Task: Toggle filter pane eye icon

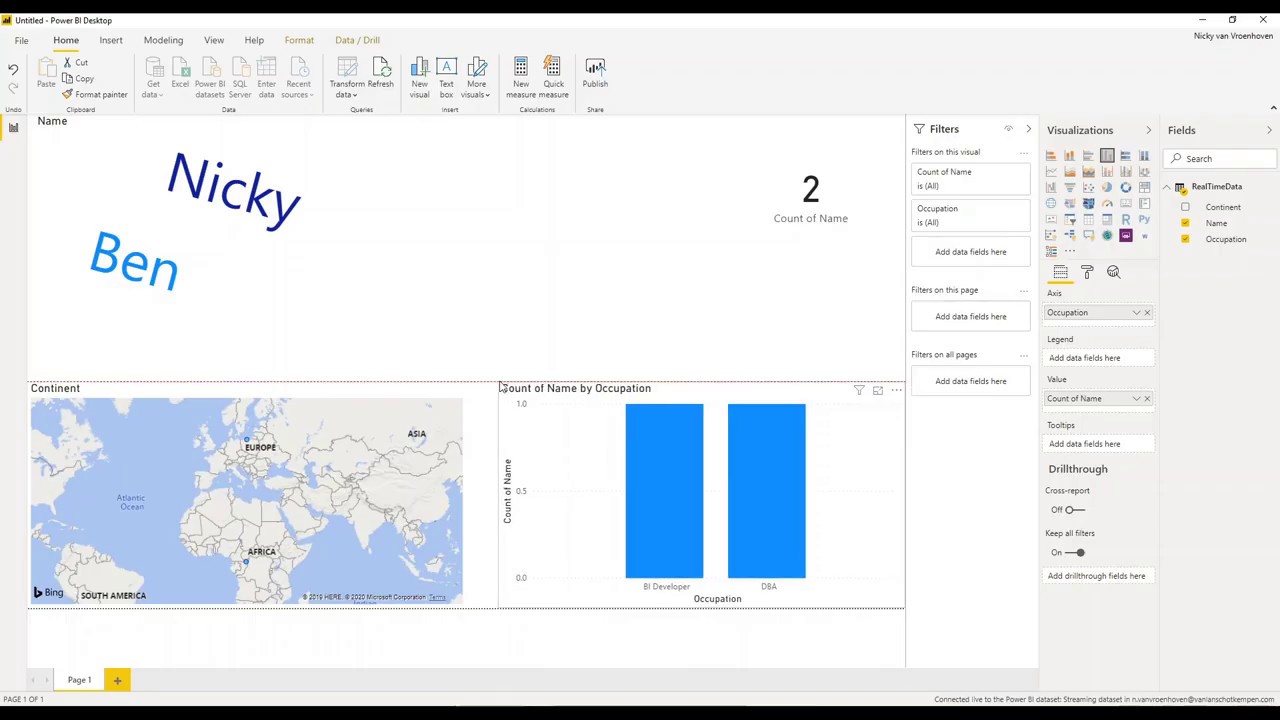Action: coord(1008,129)
